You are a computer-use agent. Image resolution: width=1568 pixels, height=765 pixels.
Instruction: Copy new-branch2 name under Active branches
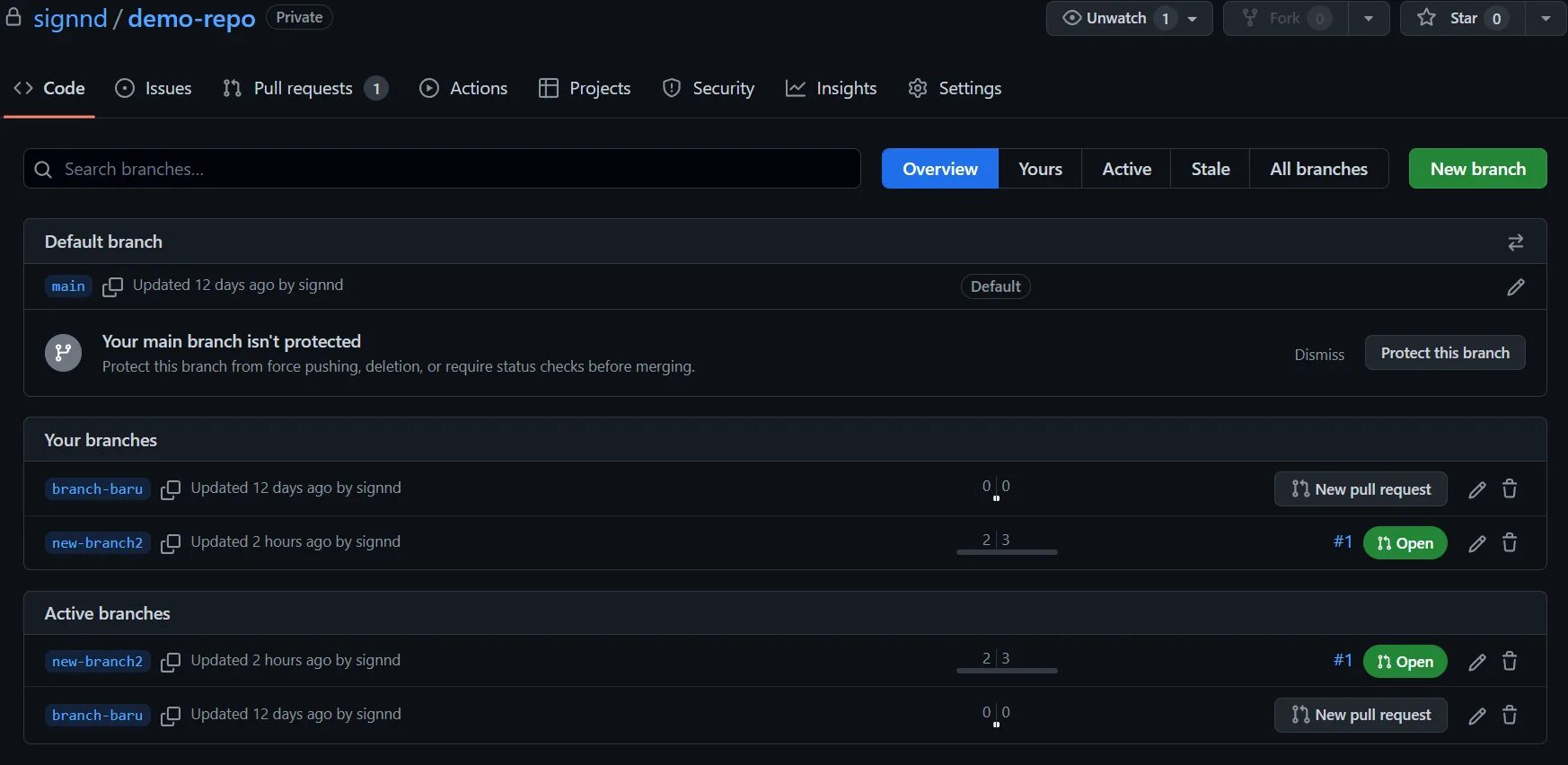coord(171,662)
